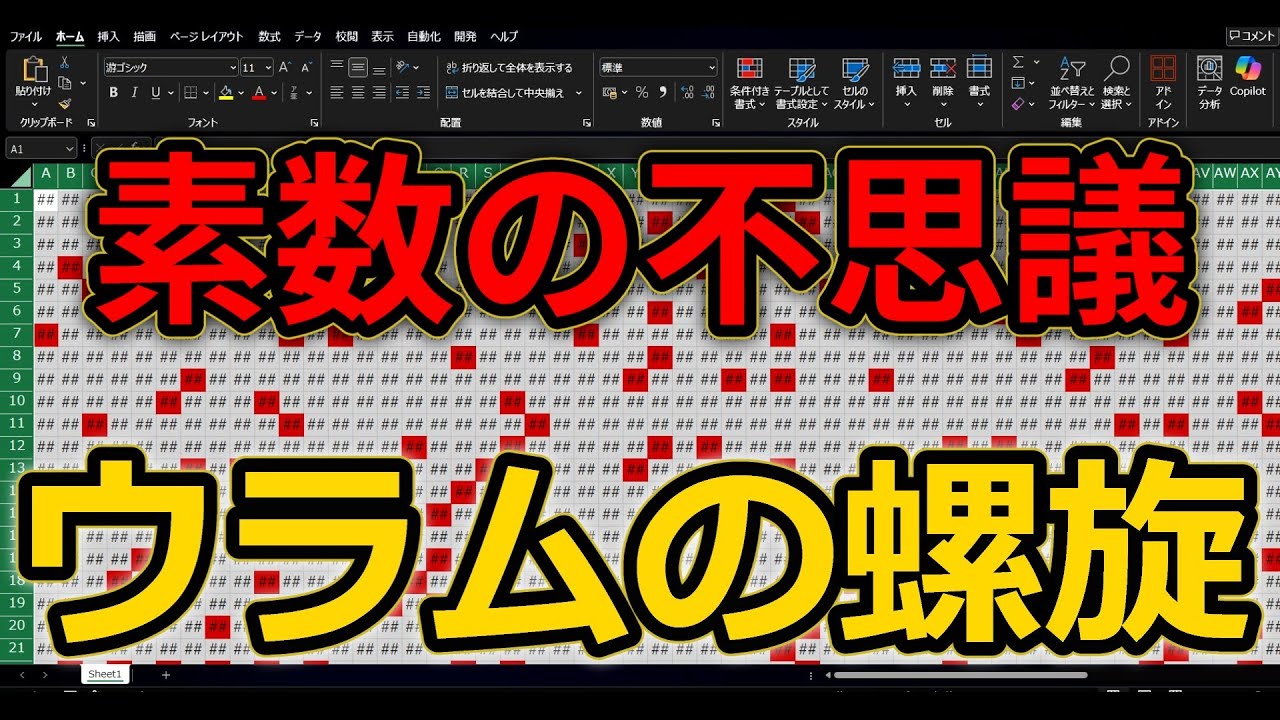
Task: Open Format as Table (テーブルとして書式設定)
Action: tap(802, 84)
